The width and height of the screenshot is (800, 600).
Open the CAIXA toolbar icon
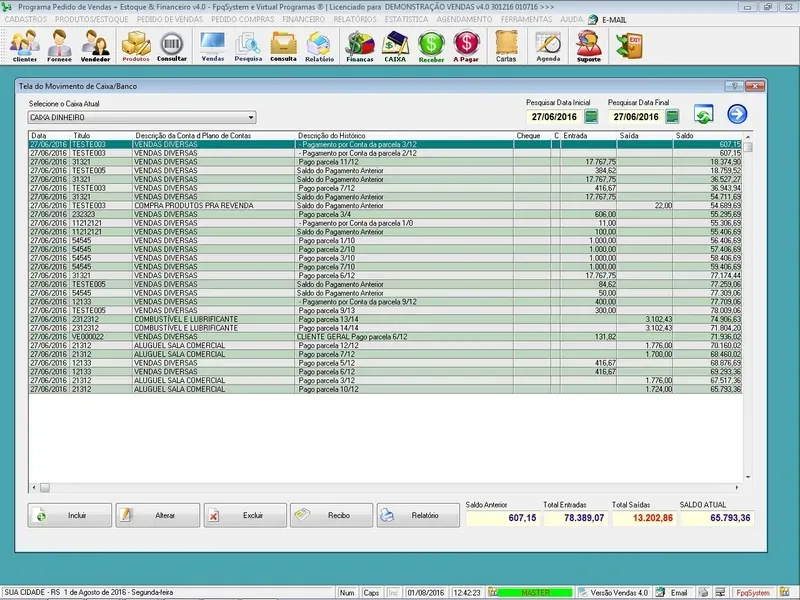(x=396, y=45)
